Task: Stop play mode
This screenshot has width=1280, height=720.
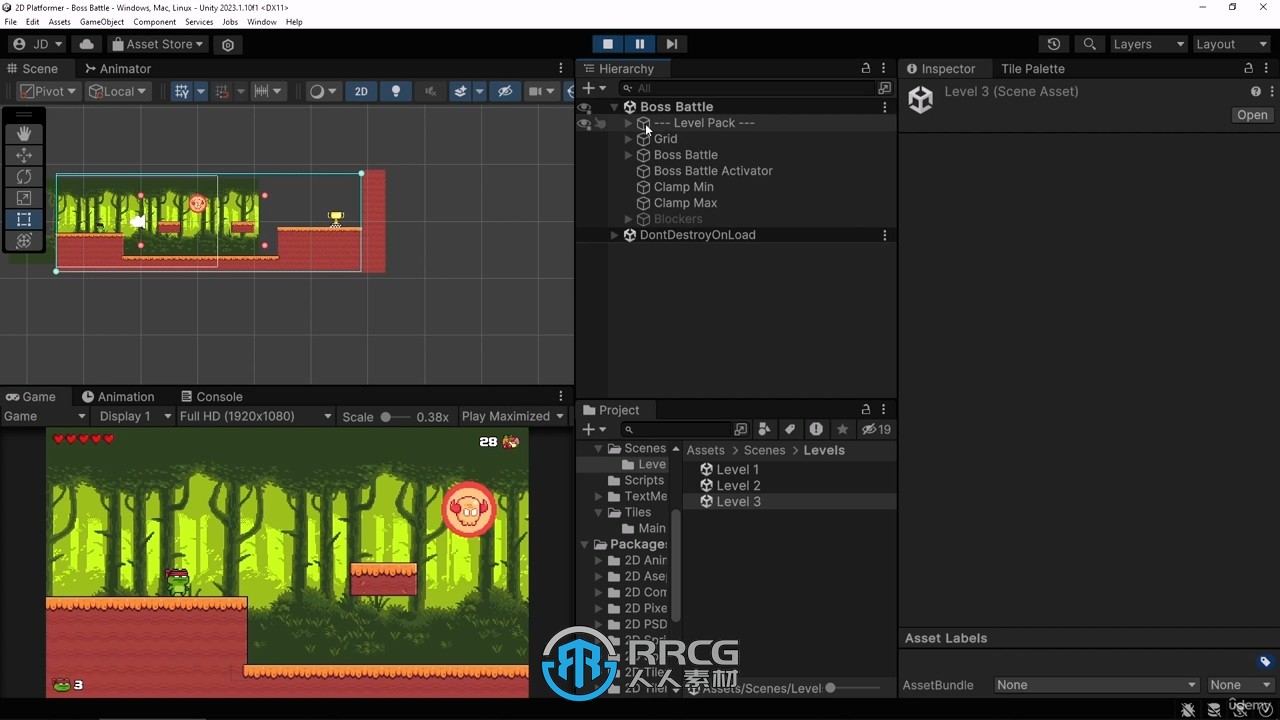Action: pos(607,44)
